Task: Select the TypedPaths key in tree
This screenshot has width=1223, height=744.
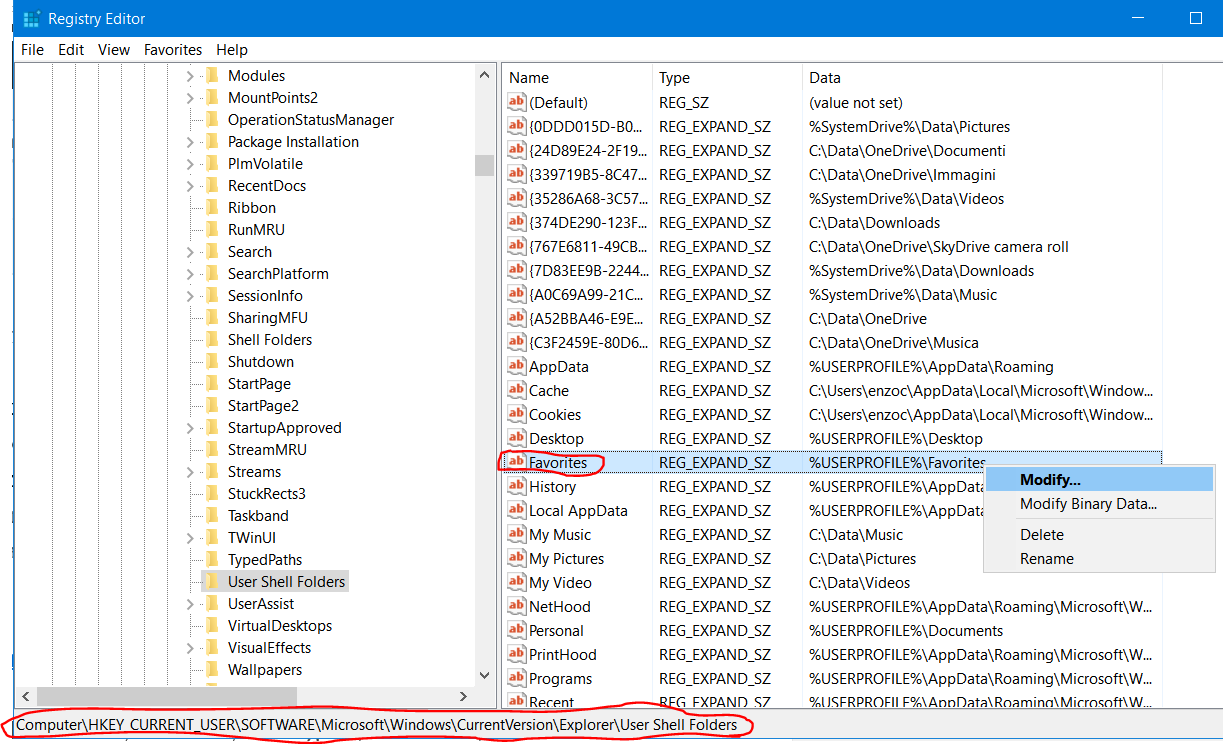Action: [x=265, y=560]
